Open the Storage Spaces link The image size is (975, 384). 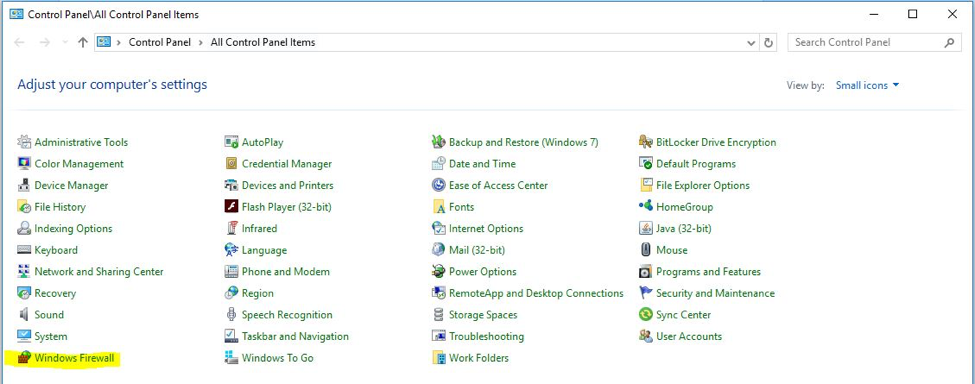tap(483, 314)
